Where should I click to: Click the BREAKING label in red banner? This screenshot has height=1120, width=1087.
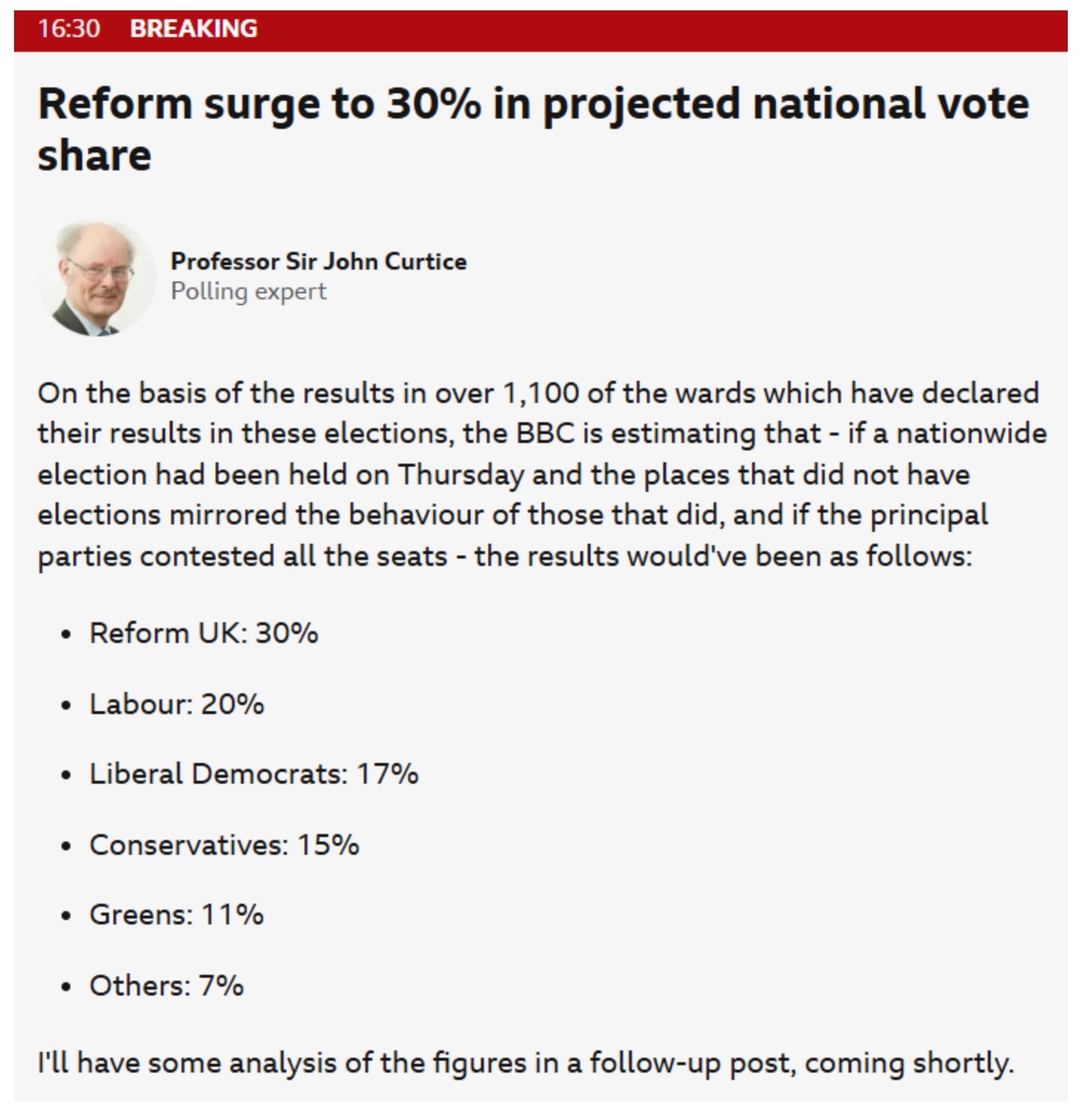tap(193, 29)
